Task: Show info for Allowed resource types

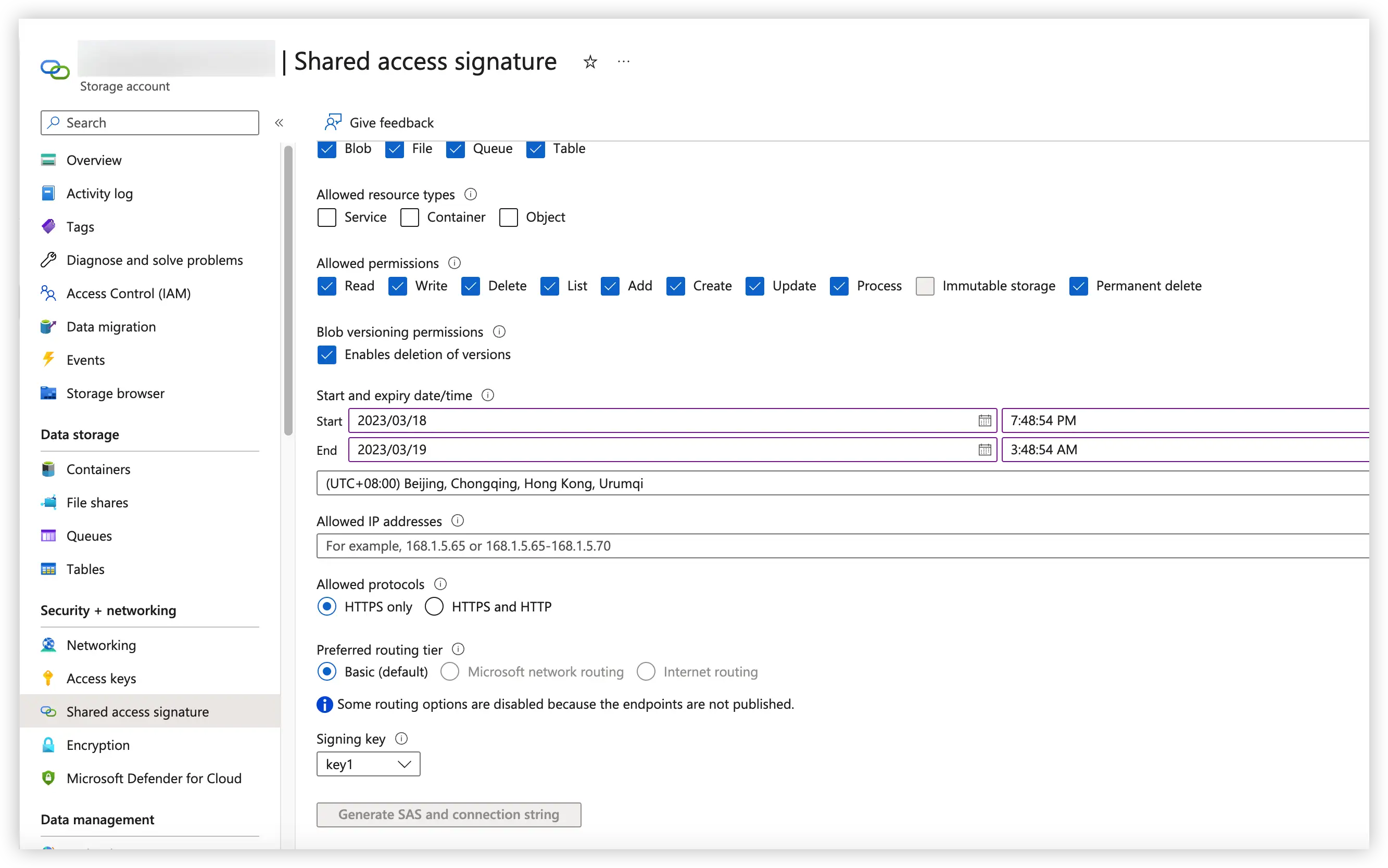Action: tap(470, 194)
